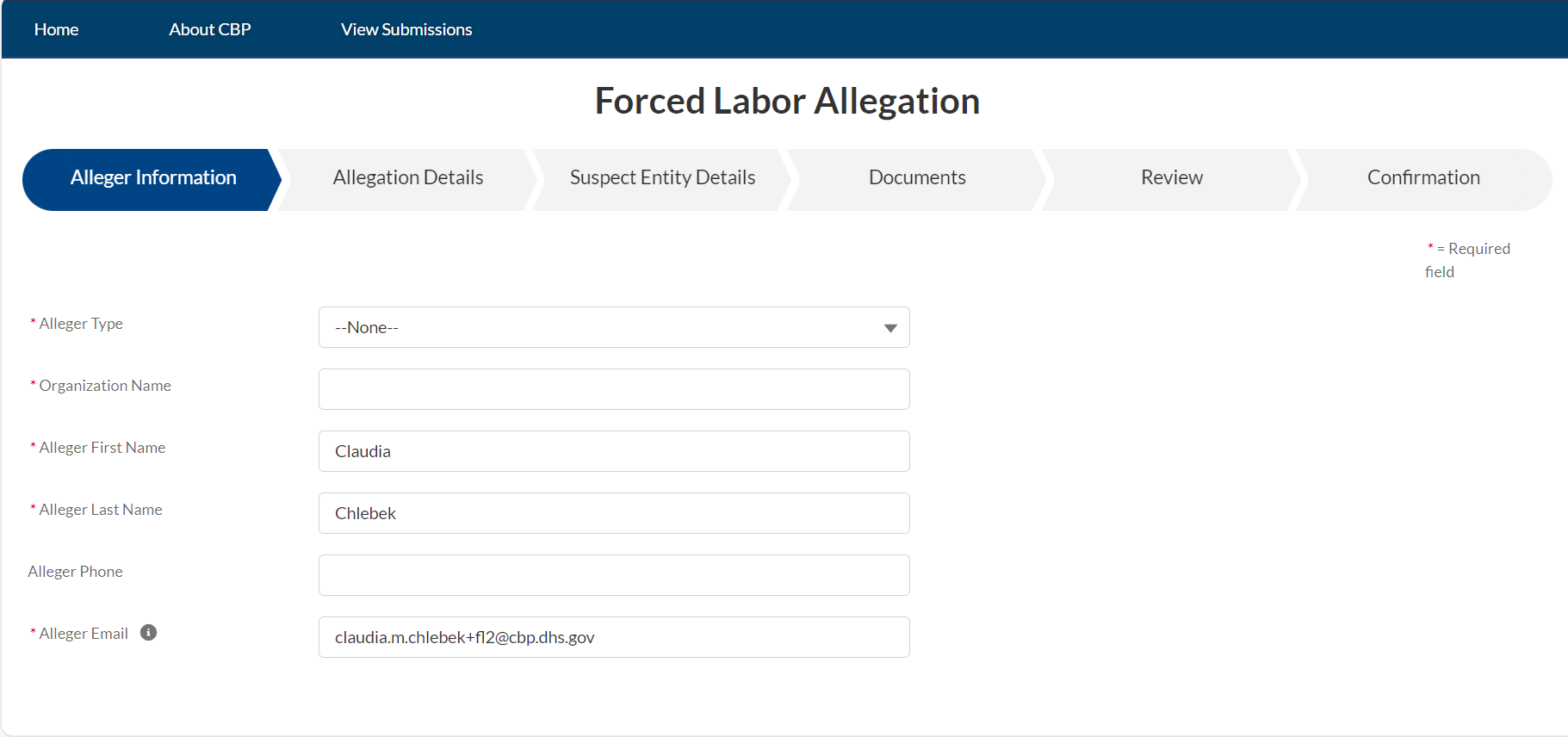Click the Forced Labor Allegation heading

[x=787, y=101]
